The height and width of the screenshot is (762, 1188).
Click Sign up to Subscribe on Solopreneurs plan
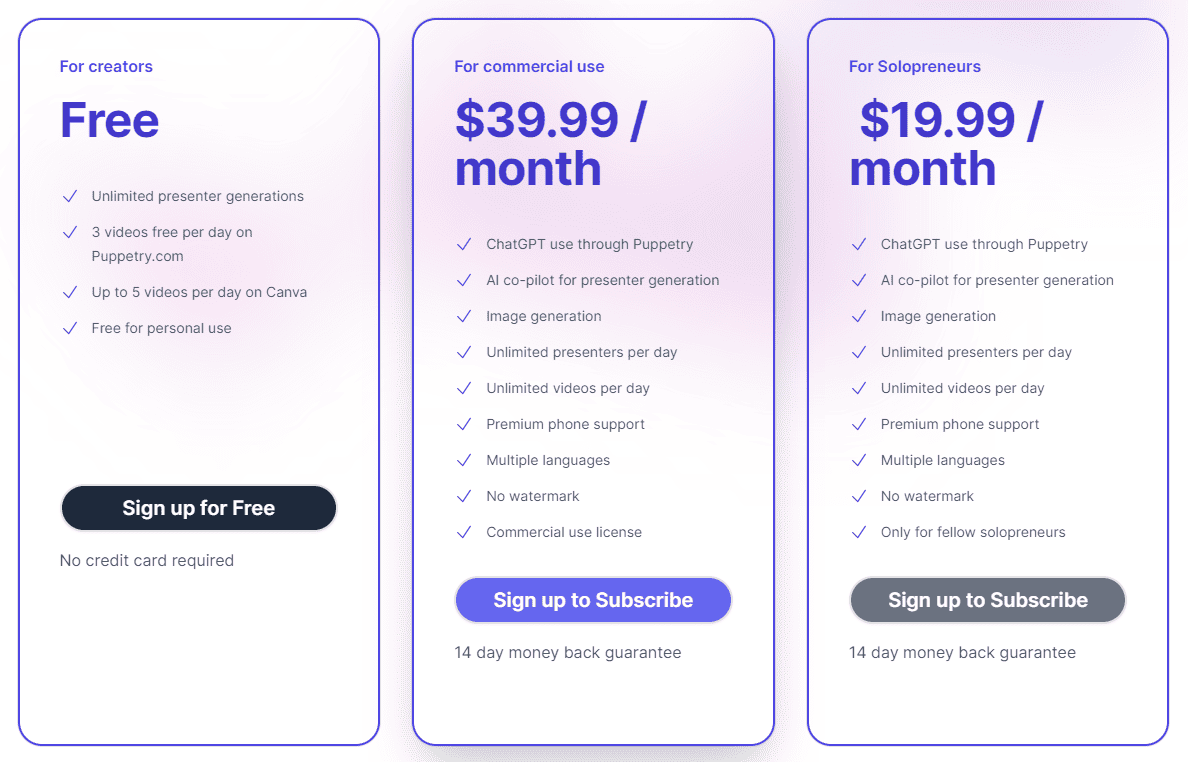tap(987, 600)
